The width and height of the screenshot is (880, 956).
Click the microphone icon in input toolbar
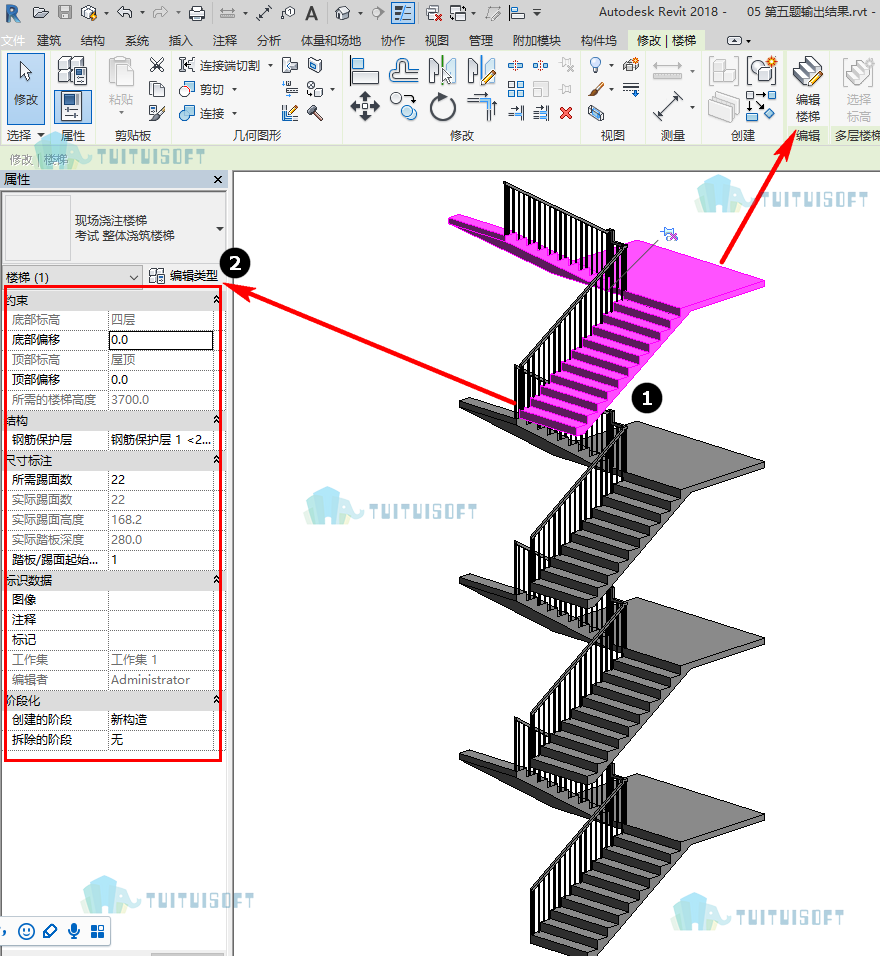[x=74, y=931]
